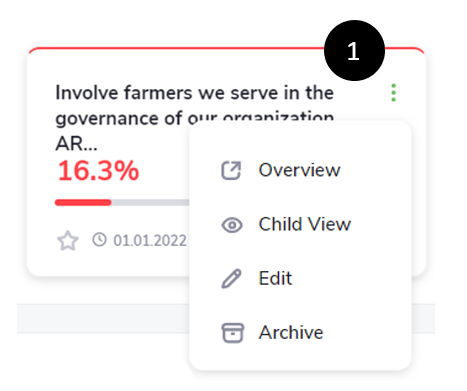
Task: Click the 16.3% progress value
Action: point(98,171)
